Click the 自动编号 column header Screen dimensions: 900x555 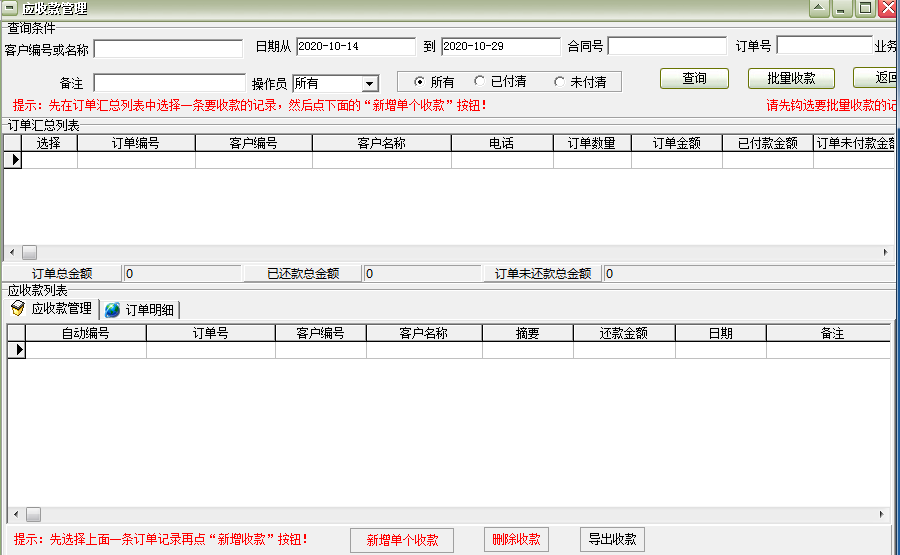[86, 333]
